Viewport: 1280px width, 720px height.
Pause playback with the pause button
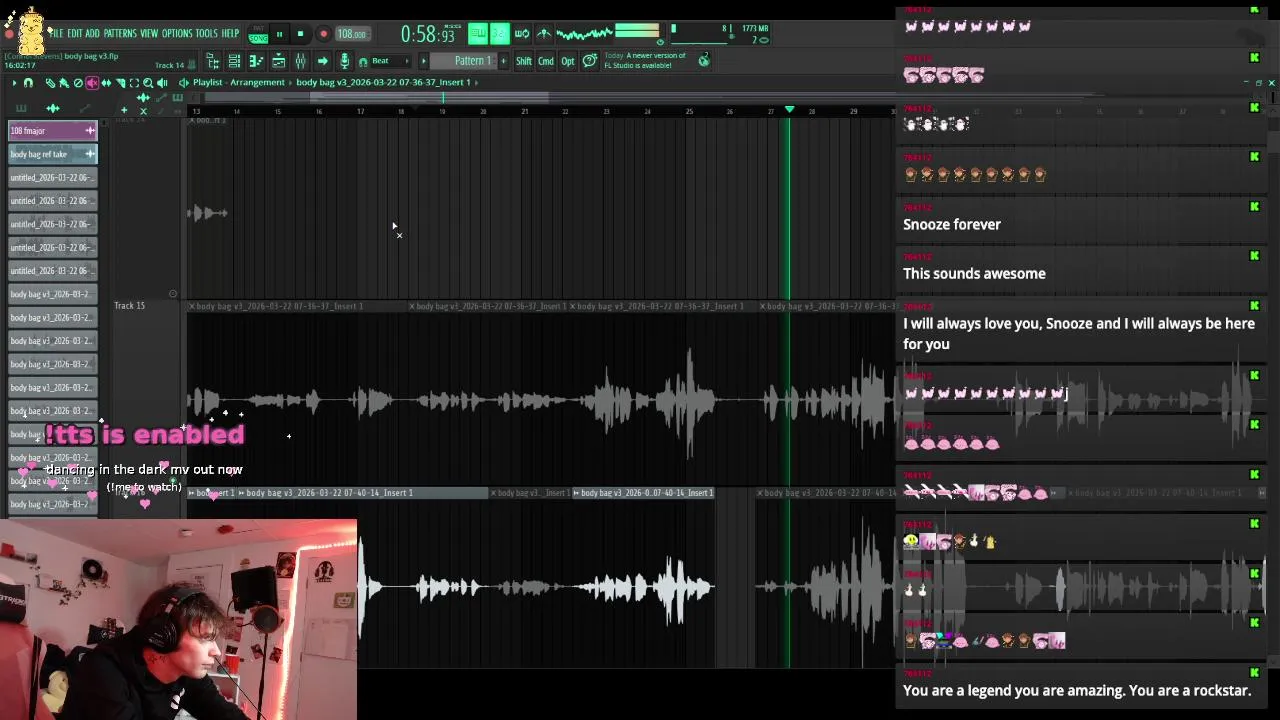[279, 33]
